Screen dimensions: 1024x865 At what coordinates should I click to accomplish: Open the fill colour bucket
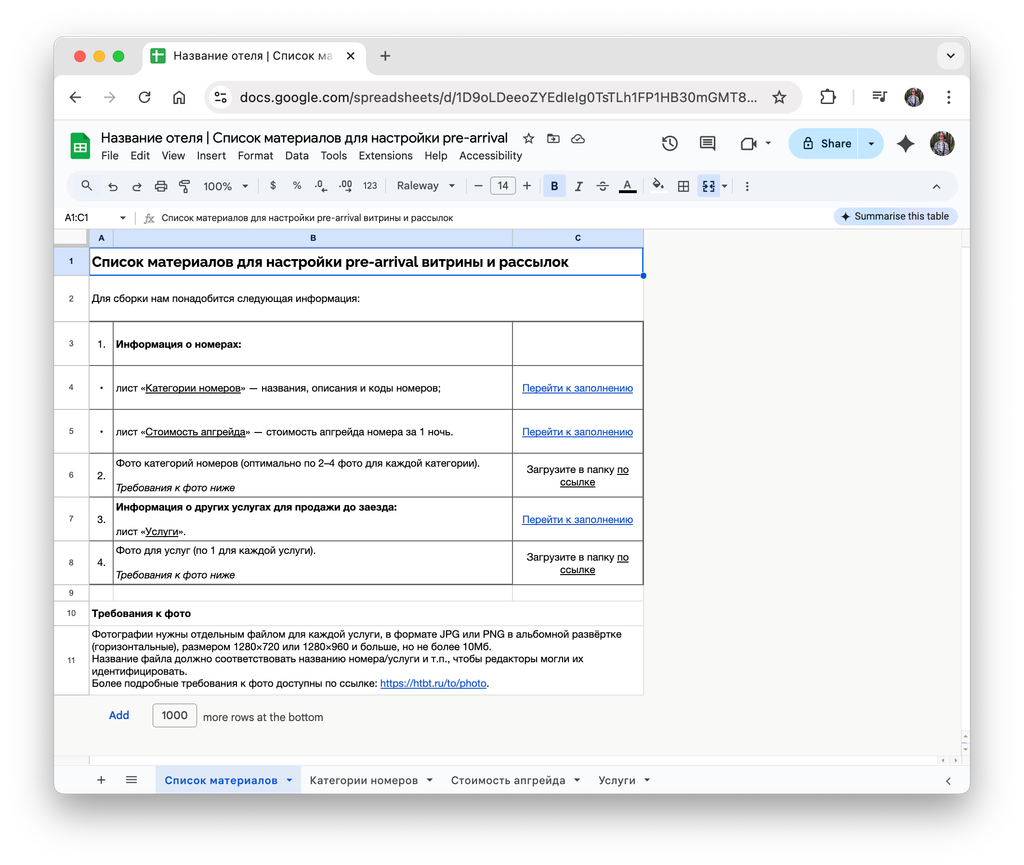point(658,186)
